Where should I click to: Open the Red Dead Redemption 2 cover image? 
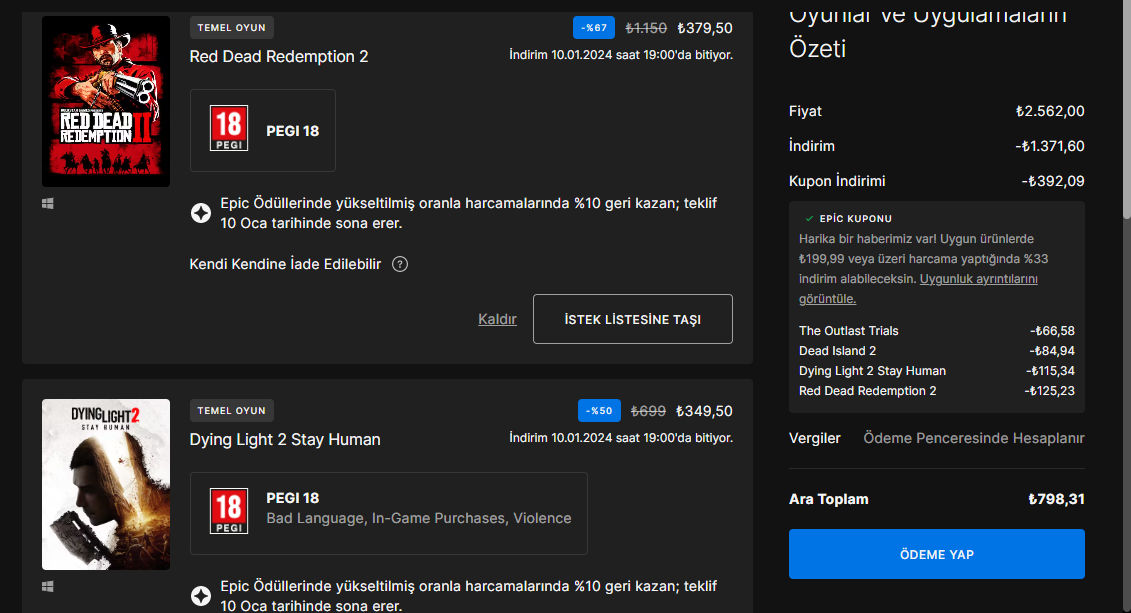(106, 101)
